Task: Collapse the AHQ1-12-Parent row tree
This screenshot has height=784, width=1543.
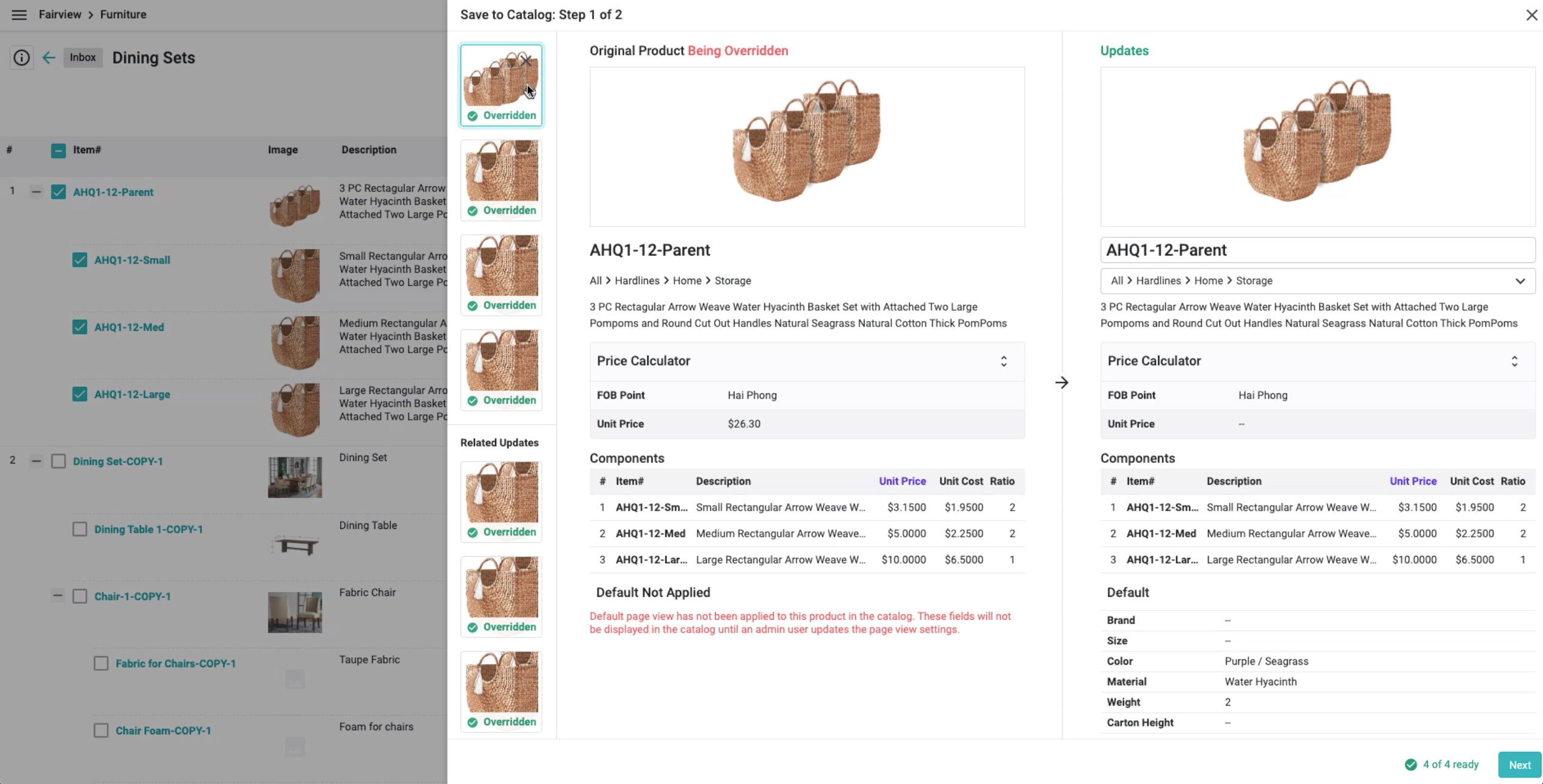Action: pos(36,192)
